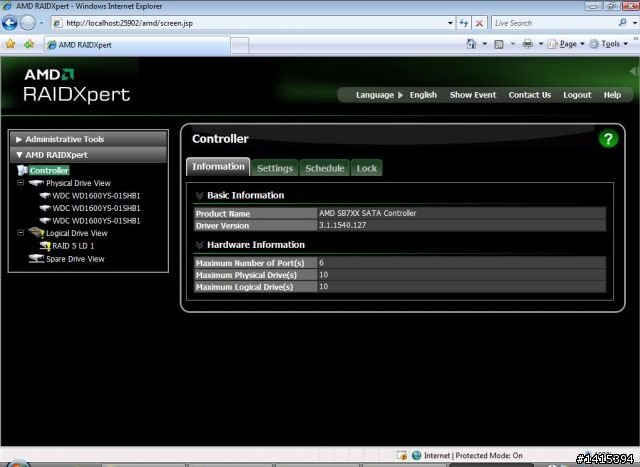Click the Product Name label

point(222,213)
